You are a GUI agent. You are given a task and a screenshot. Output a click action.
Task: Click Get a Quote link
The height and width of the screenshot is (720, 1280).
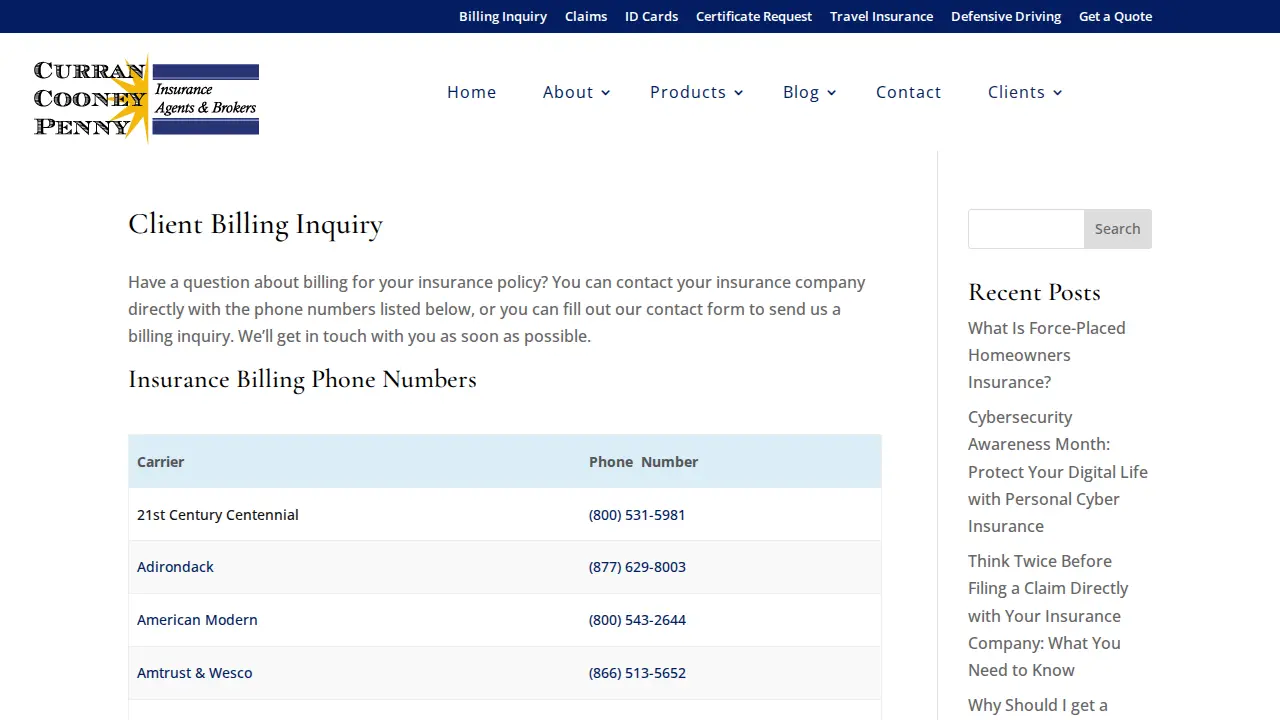1115,16
